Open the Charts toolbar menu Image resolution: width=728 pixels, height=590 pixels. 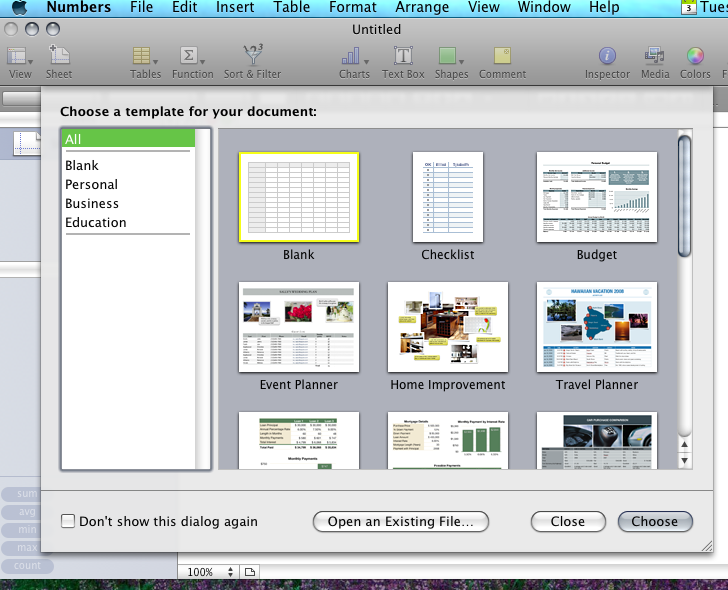click(x=354, y=63)
